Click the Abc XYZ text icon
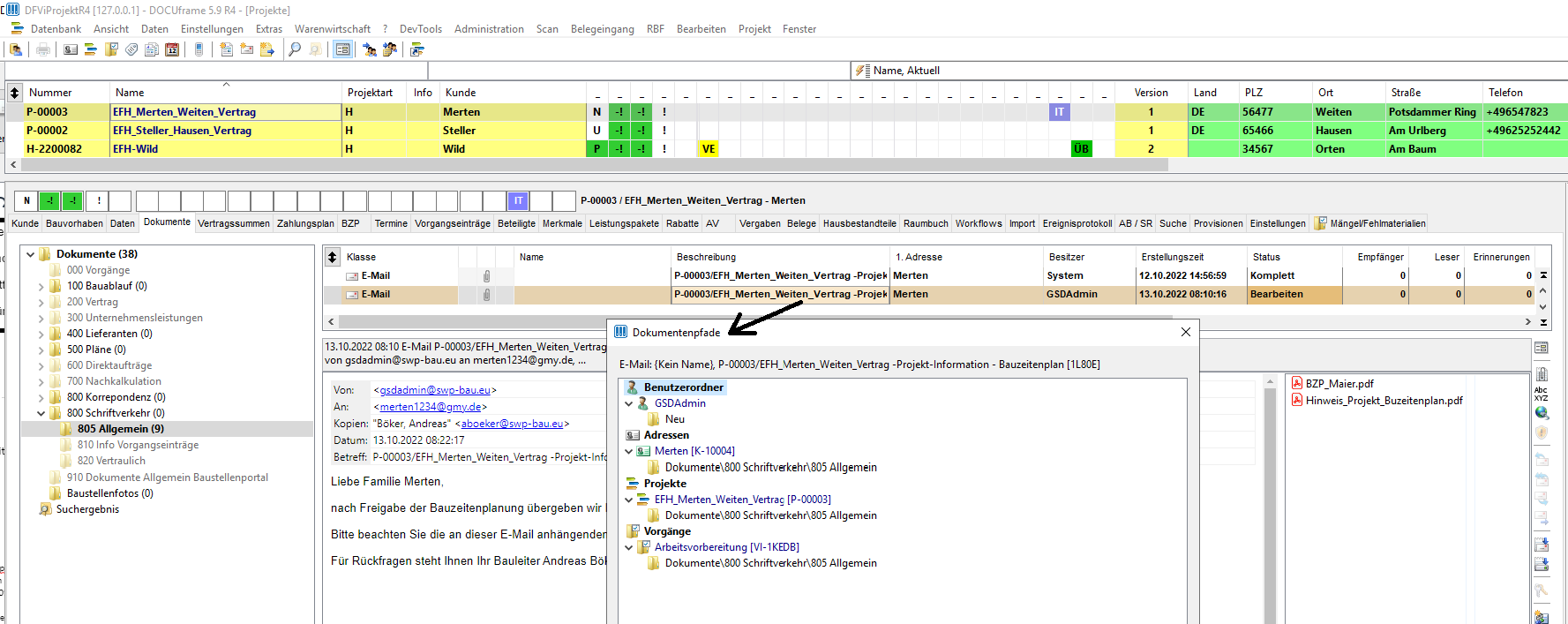Viewport: 1568px width, 624px height. (1542, 394)
